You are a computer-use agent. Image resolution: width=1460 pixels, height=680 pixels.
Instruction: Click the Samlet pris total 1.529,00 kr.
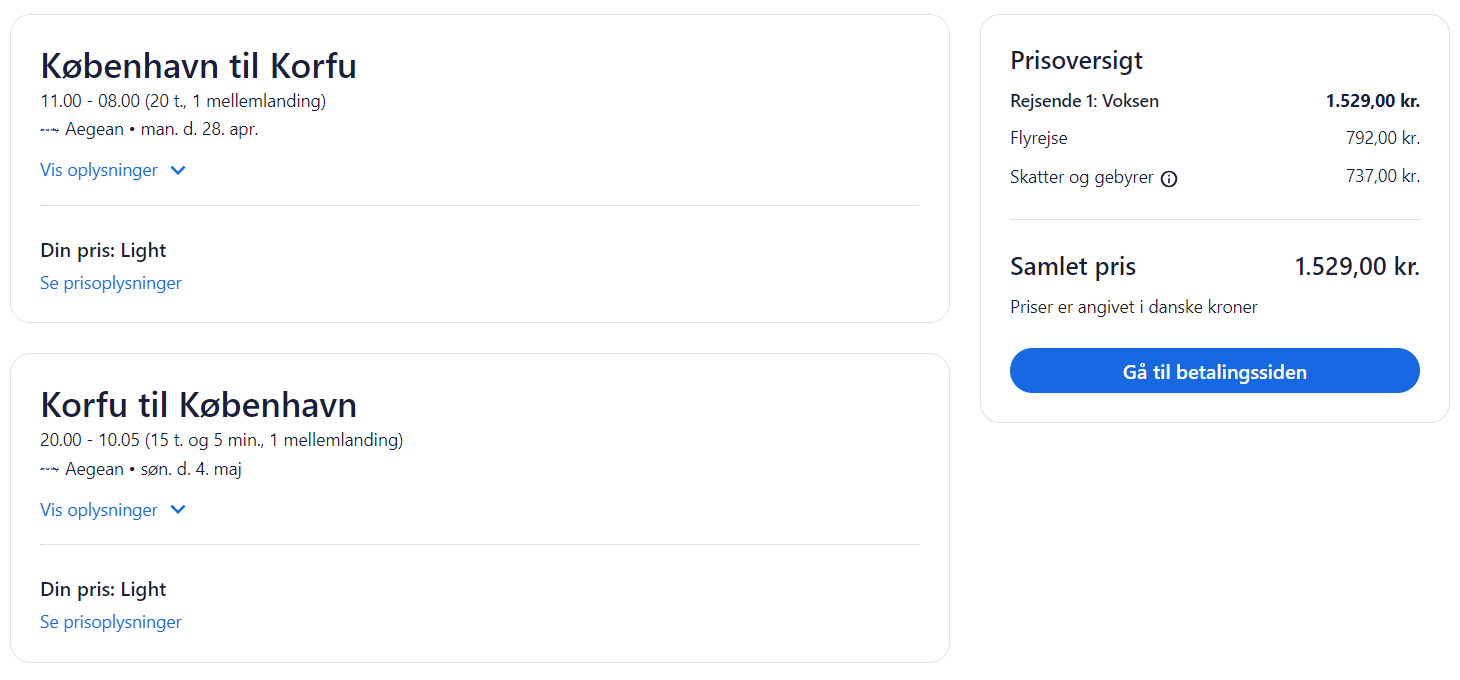point(1357,267)
